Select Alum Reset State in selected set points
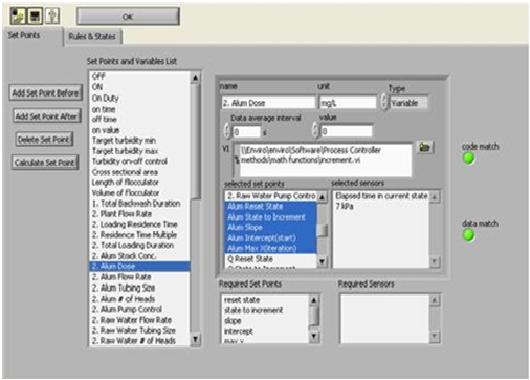The height and width of the screenshot is (380, 530). coord(270,207)
